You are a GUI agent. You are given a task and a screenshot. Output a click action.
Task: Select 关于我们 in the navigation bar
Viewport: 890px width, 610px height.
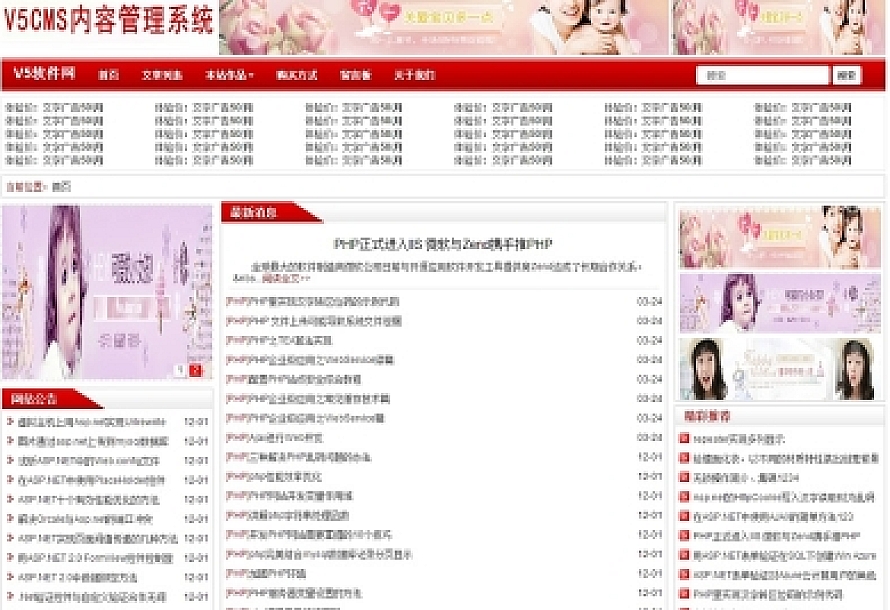pos(414,76)
